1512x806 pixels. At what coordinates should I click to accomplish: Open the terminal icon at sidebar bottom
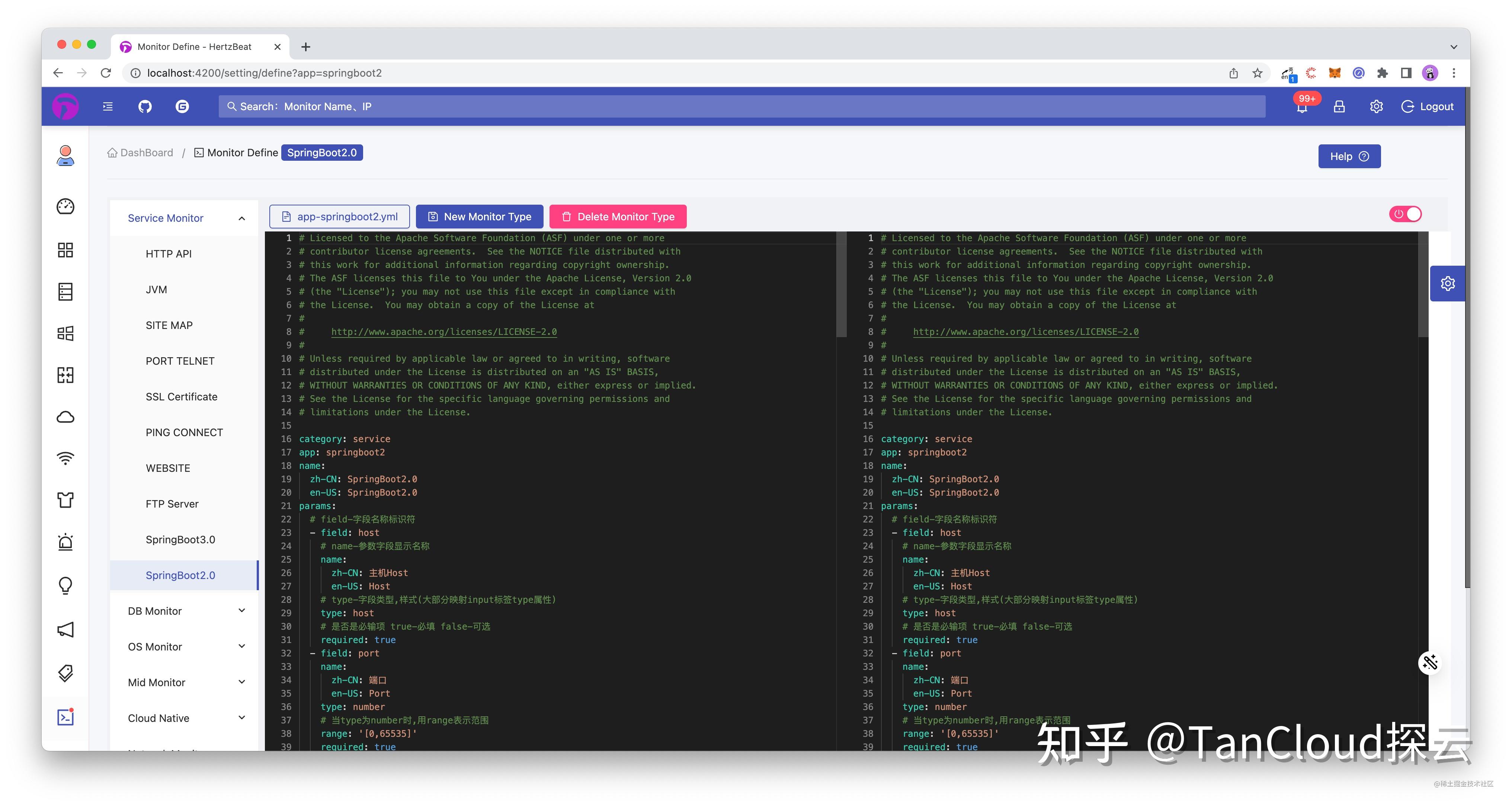65,717
